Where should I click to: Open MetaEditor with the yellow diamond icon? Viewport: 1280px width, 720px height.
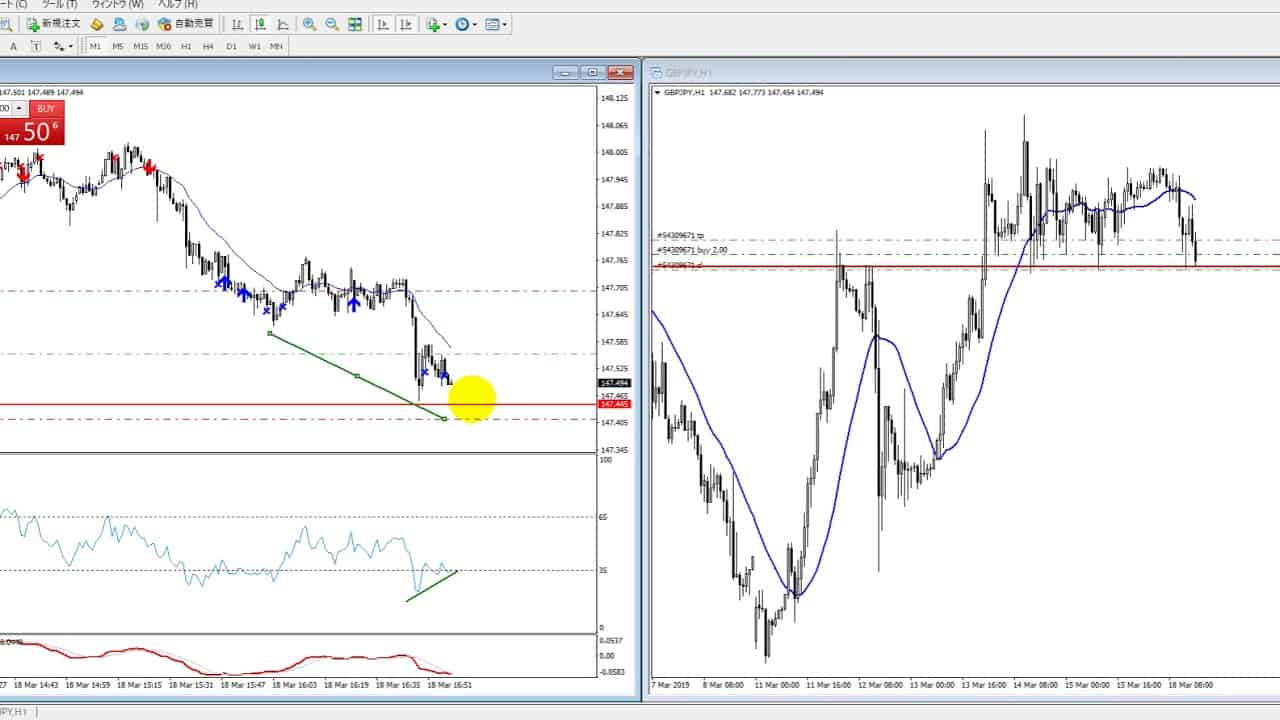[97, 24]
